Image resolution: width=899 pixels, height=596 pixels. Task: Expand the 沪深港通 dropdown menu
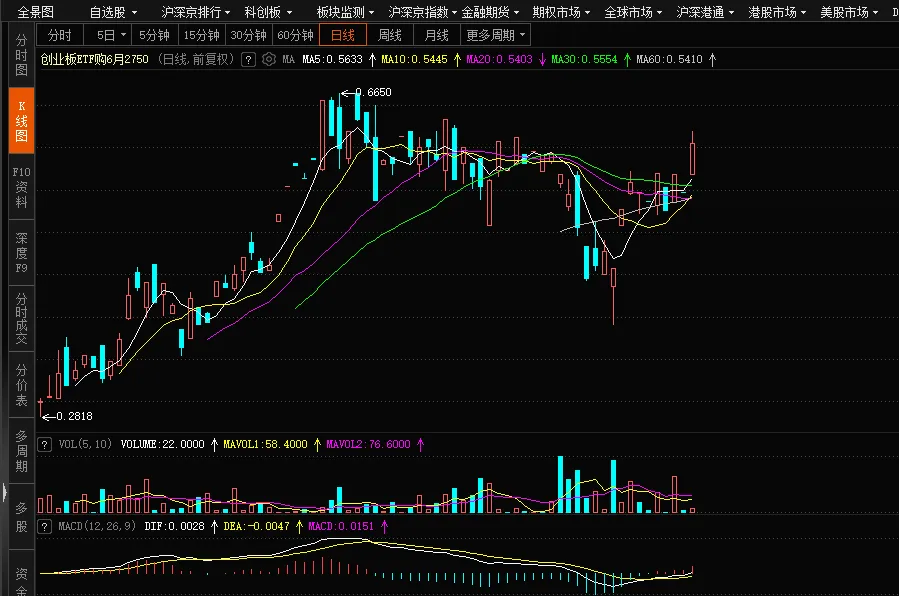click(705, 12)
